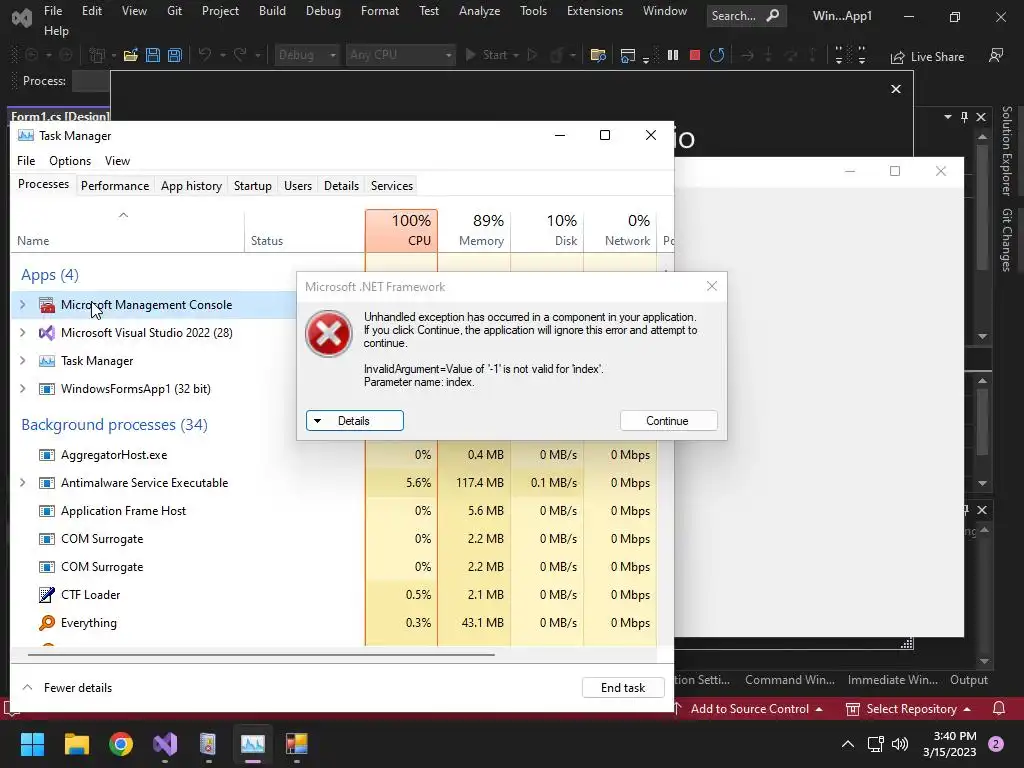The height and width of the screenshot is (768, 1024).
Task: Expand the Antimalware Service Executable row
Action: pyautogui.click(x=23, y=483)
